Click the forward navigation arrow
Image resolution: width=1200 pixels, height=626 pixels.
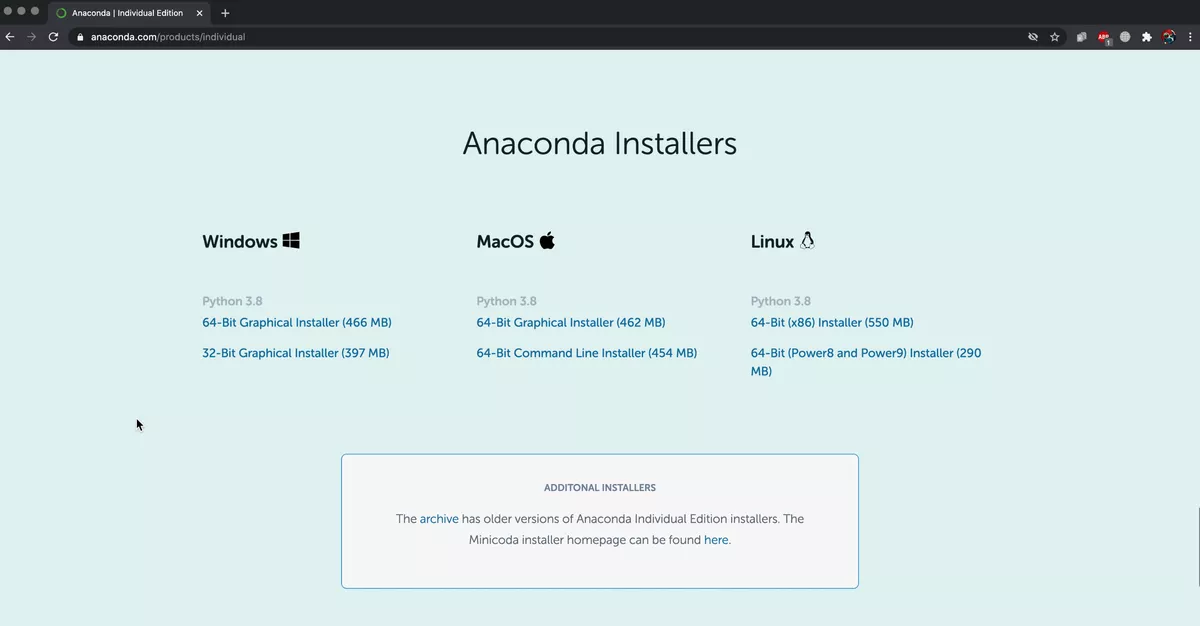(x=32, y=37)
